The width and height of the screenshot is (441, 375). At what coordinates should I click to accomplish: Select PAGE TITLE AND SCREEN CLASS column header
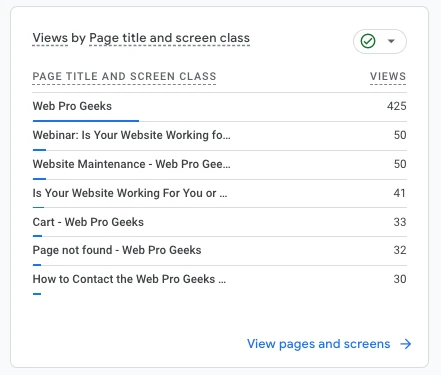coord(124,76)
